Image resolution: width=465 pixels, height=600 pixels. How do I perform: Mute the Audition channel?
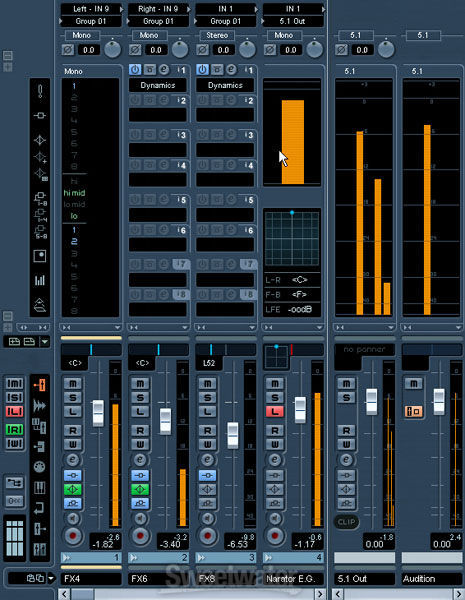click(x=413, y=383)
